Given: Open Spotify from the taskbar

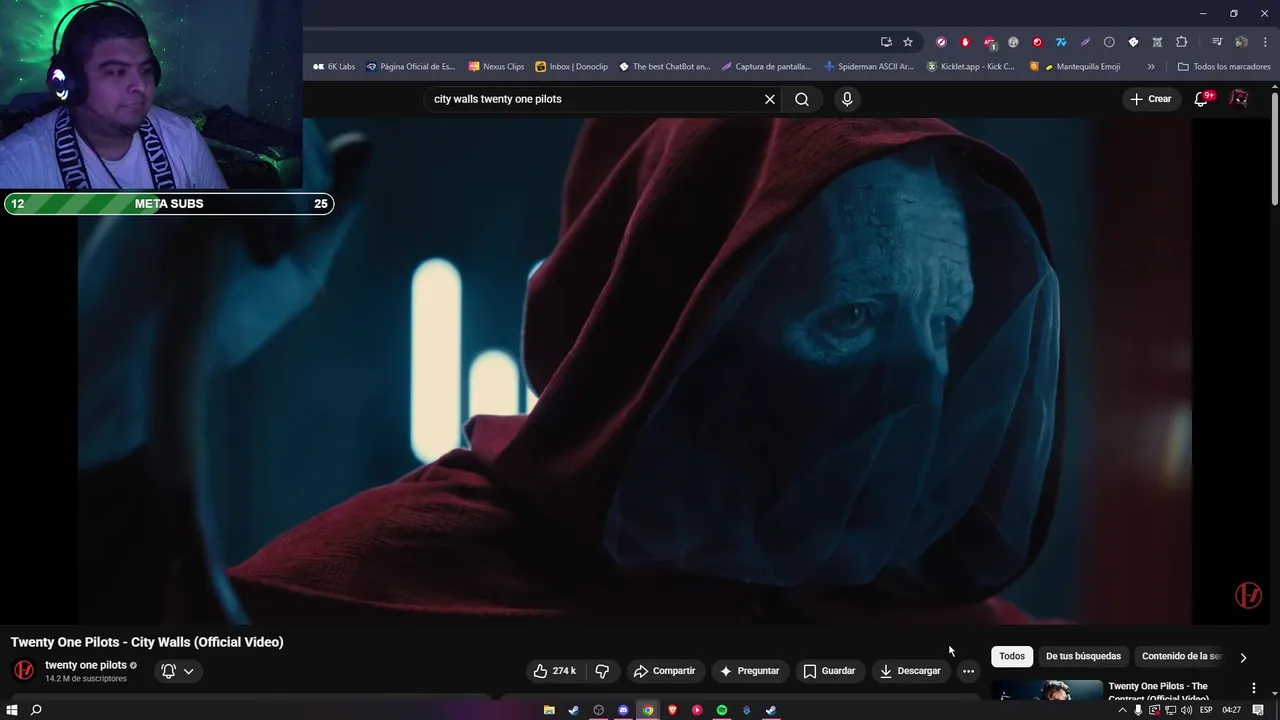Looking at the screenshot, I should tap(722, 710).
